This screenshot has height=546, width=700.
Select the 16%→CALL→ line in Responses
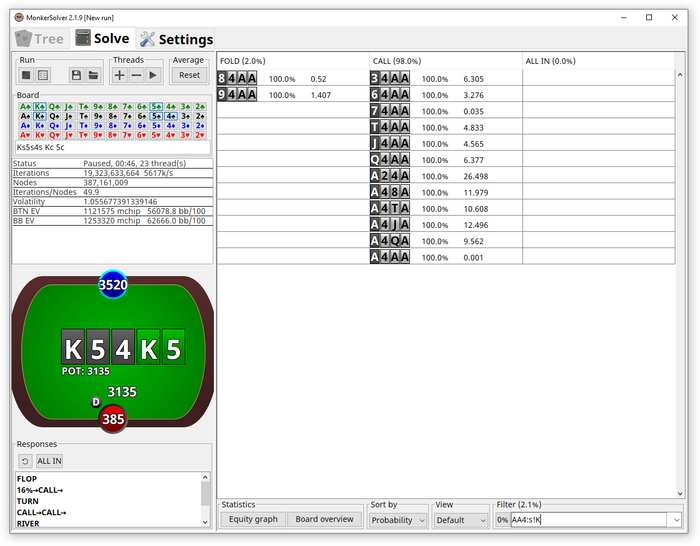(x=40, y=490)
